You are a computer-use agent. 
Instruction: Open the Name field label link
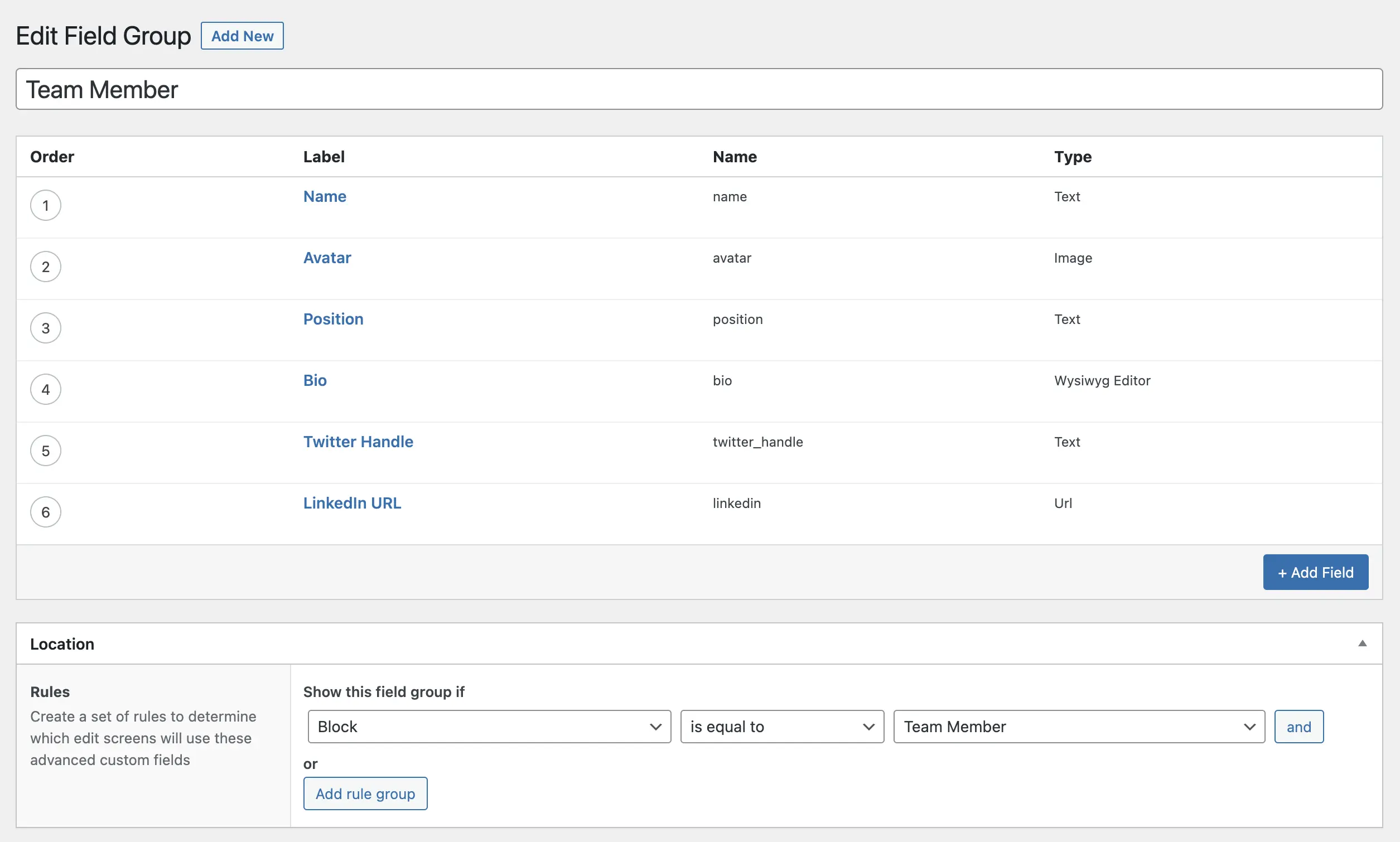[x=325, y=196]
